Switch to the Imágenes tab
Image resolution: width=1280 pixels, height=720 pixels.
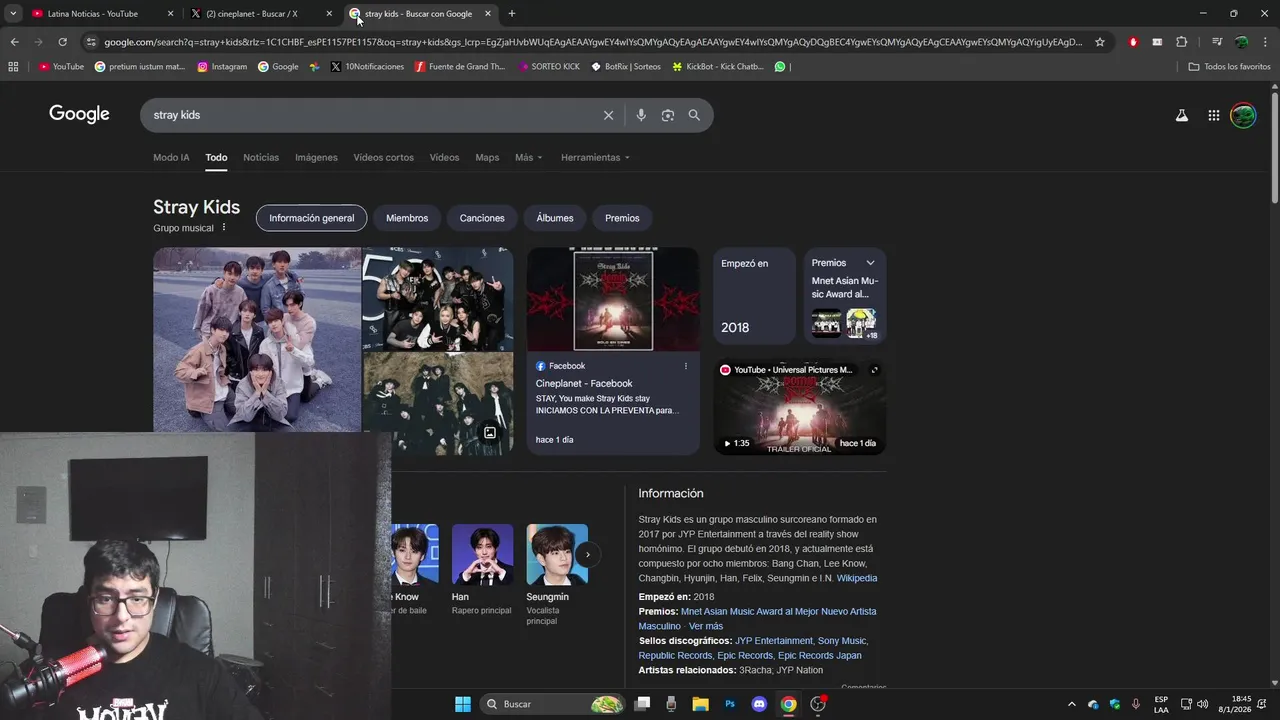[x=316, y=157]
